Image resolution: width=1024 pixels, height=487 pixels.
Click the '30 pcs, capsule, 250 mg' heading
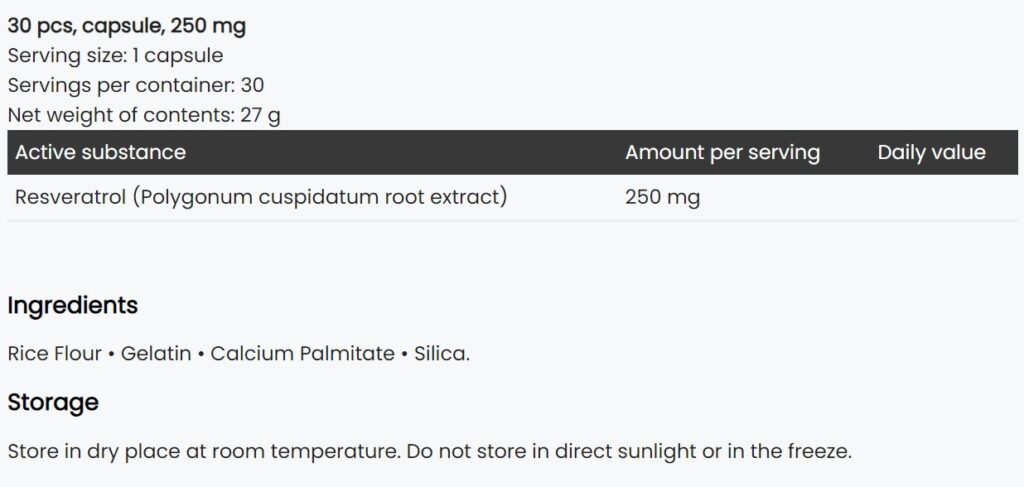click(x=127, y=27)
